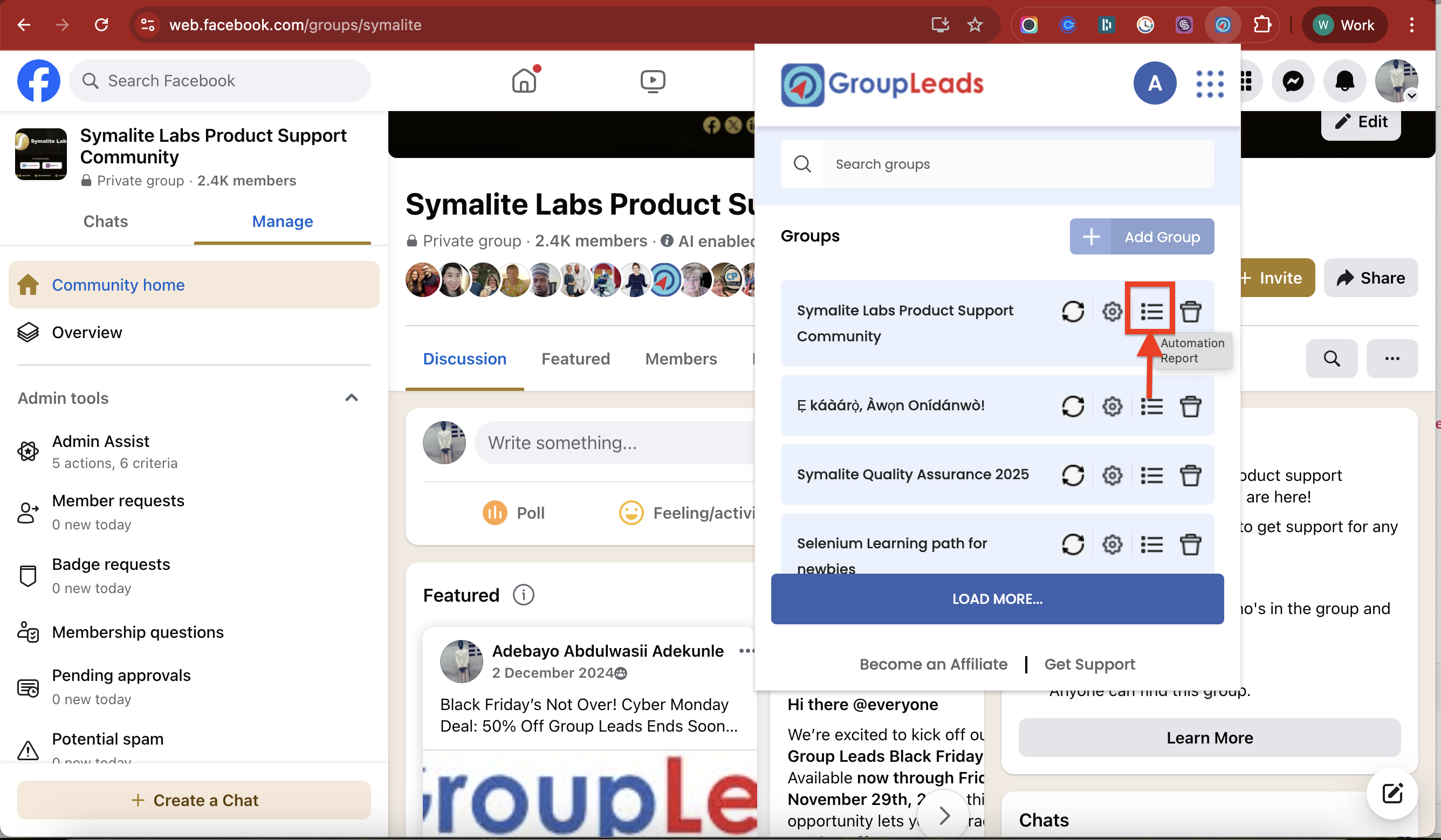This screenshot has height=840, width=1441.
Task: Focus the Search Facebook field
Action: (219, 81)
